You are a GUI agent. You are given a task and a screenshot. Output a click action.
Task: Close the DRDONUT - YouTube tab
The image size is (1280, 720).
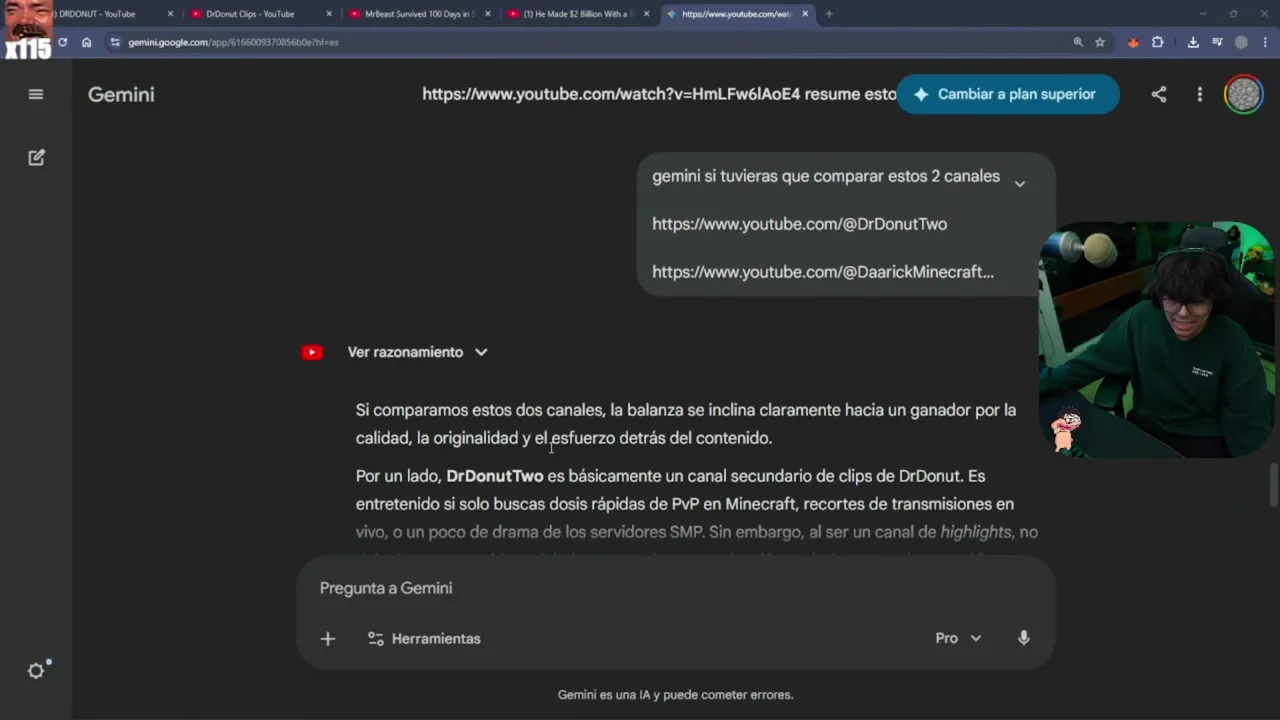click(170, 14)
